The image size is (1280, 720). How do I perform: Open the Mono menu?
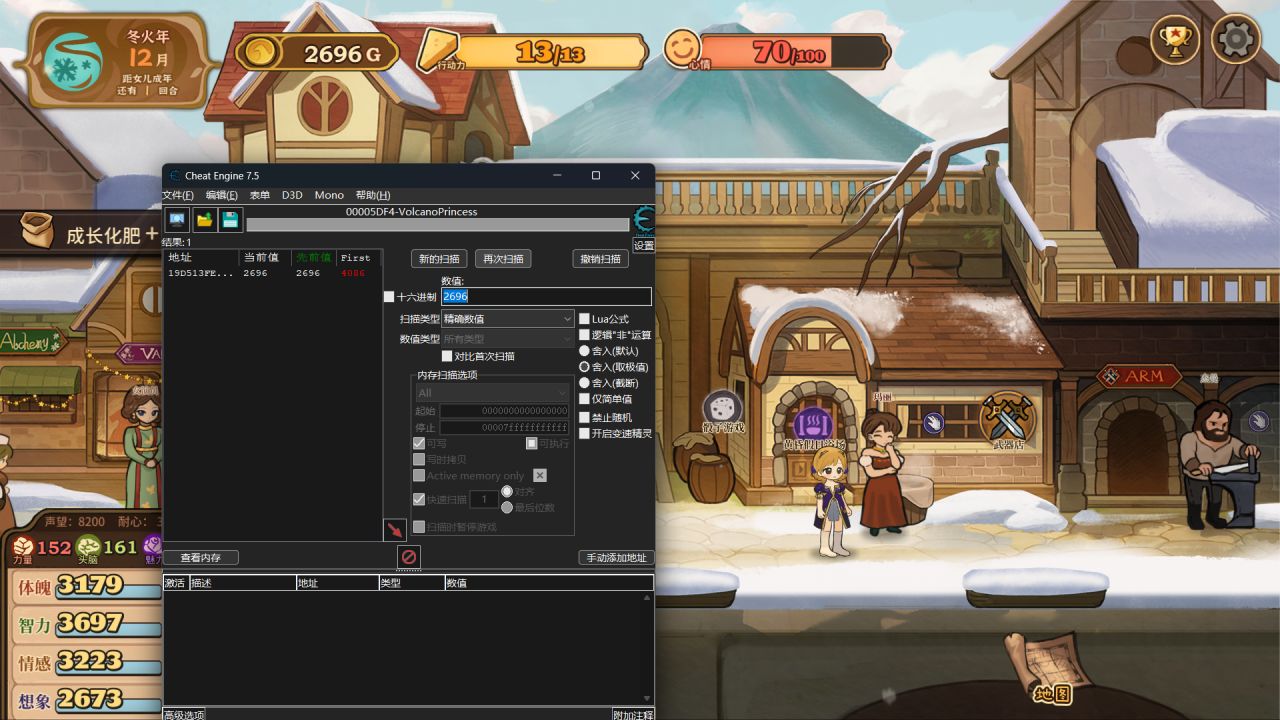point(329,195)
